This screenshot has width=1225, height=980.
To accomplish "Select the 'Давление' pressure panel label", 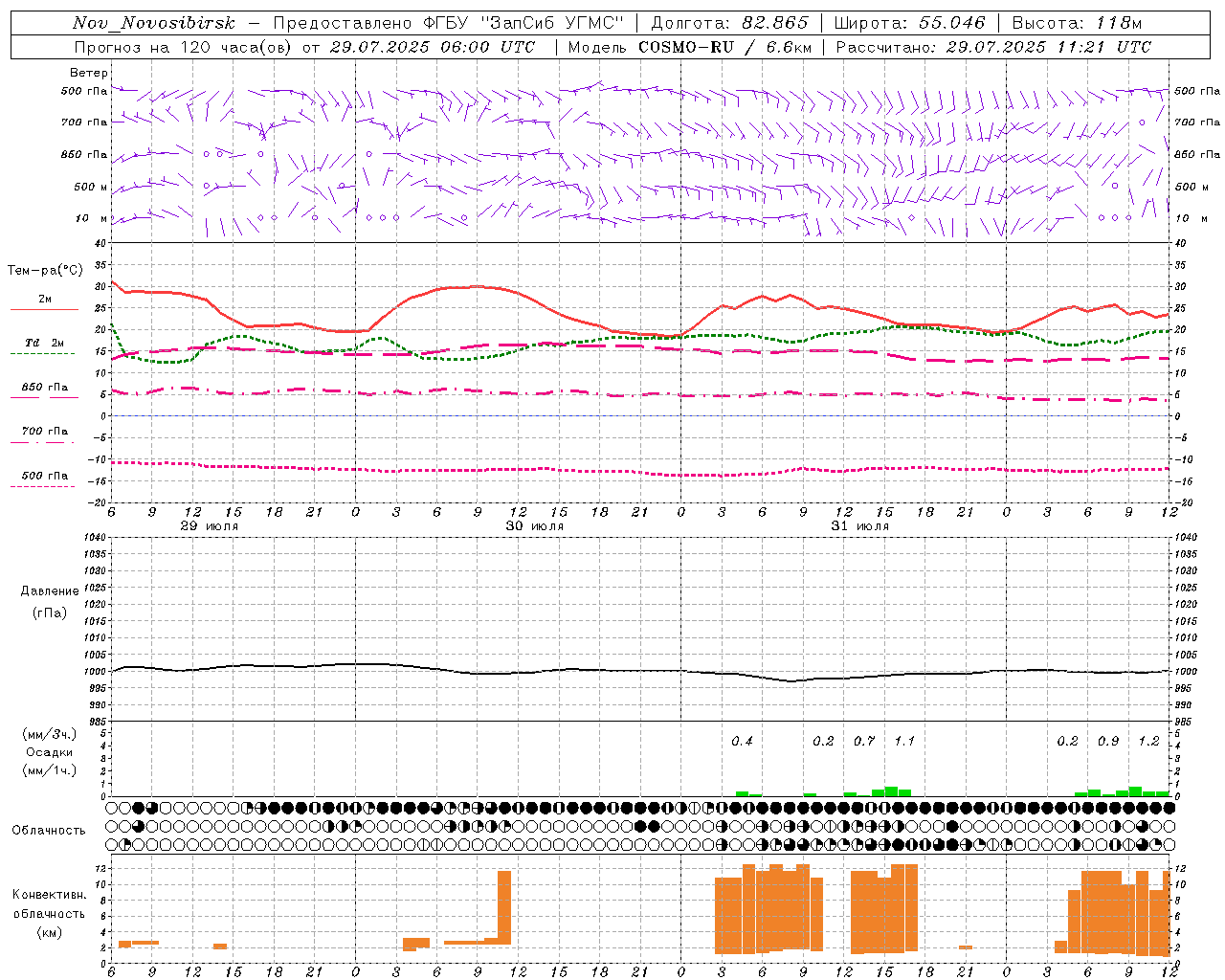I will pos(49,591).
